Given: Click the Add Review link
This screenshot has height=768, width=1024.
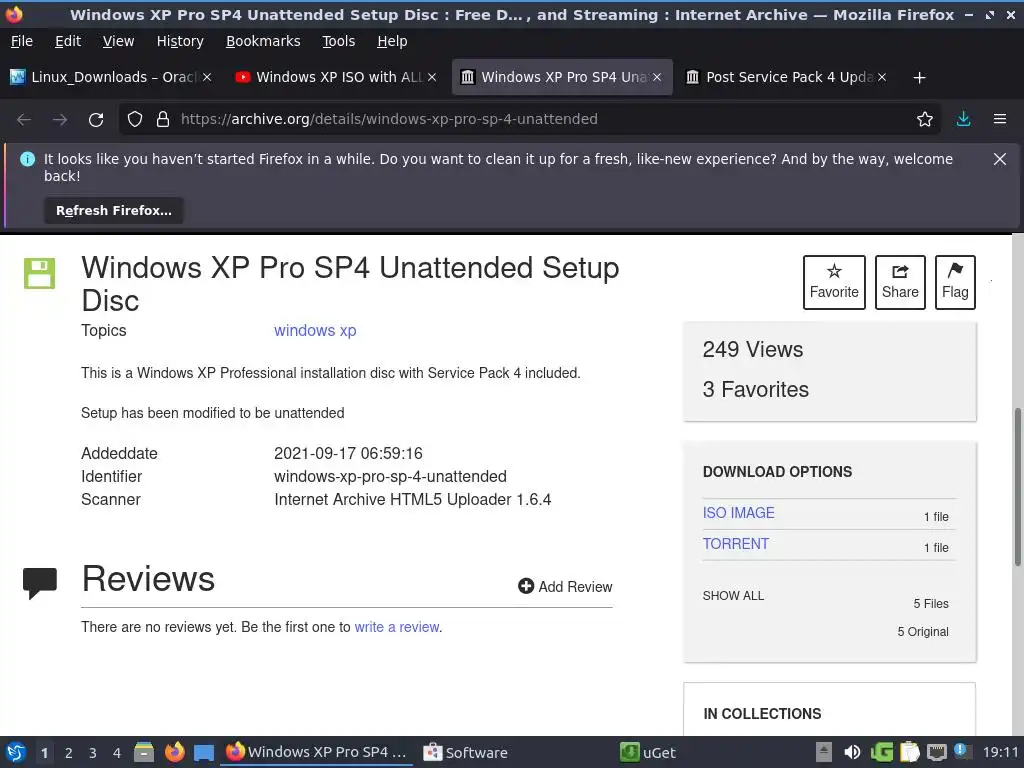Looking at the screenshot, I should [x=565, y=586].
